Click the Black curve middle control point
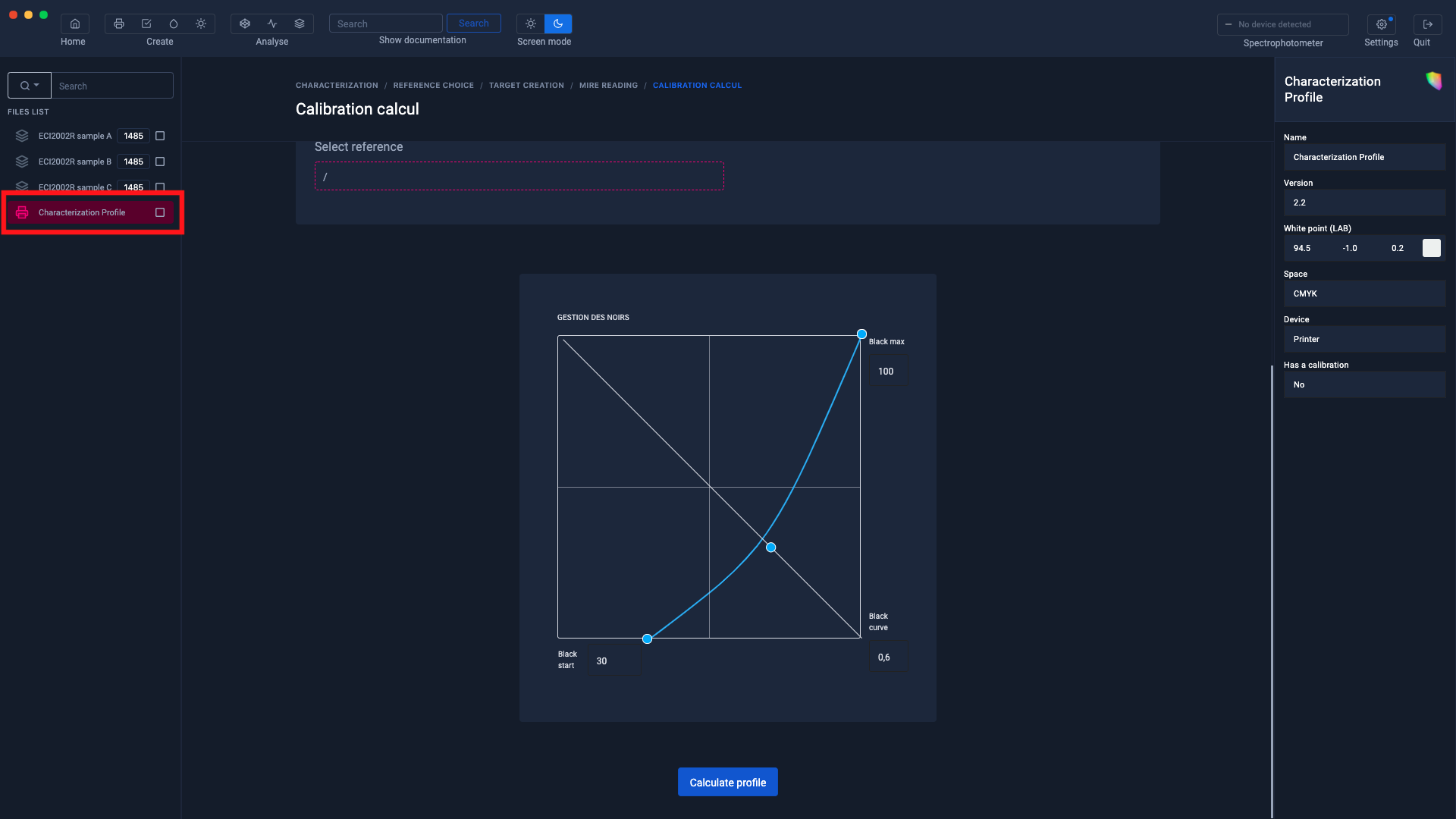This screenshot has height=819, width=1456. click(770, 547)
